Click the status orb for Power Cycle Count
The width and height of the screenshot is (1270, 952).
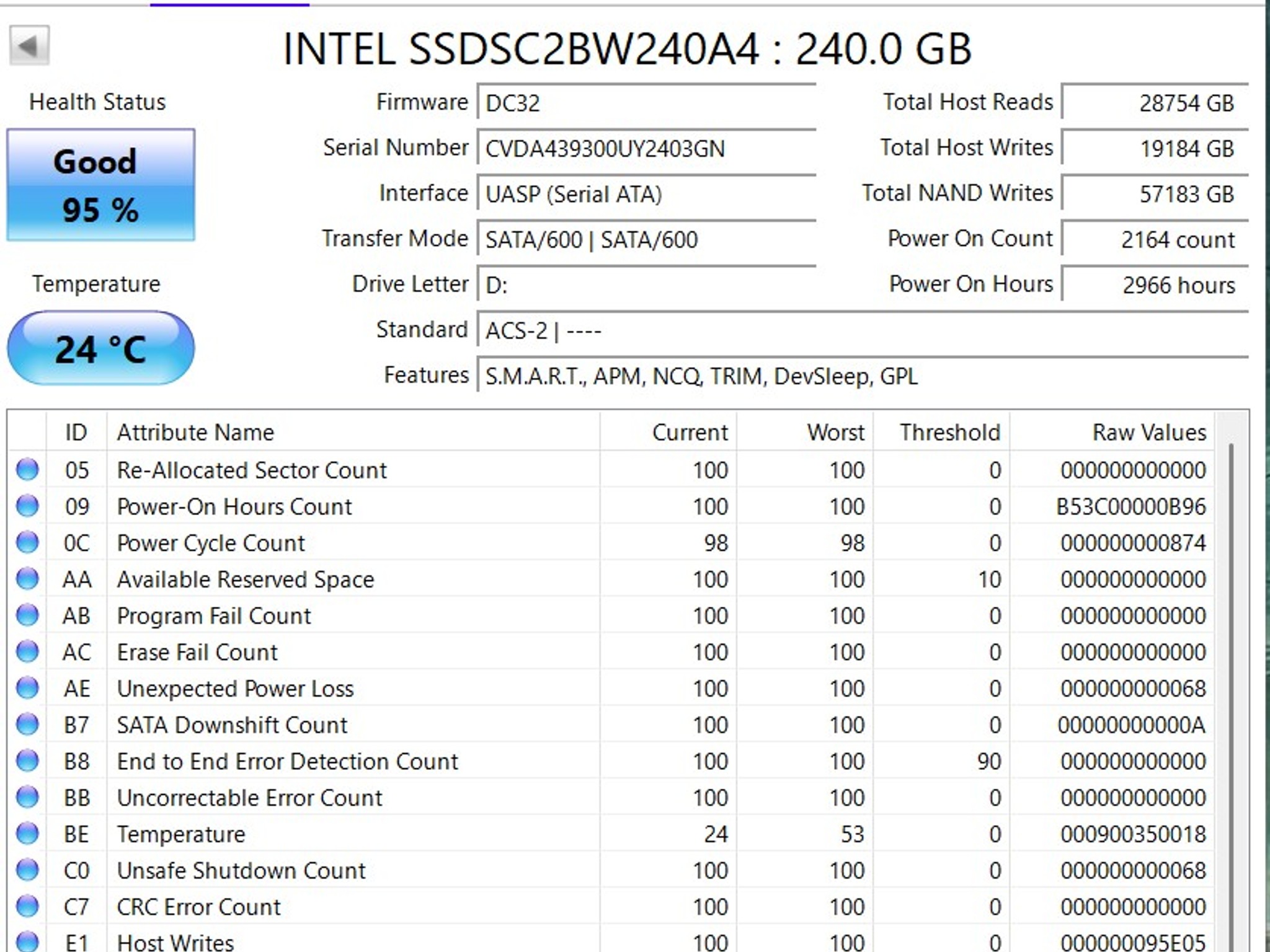click(27, 542)
